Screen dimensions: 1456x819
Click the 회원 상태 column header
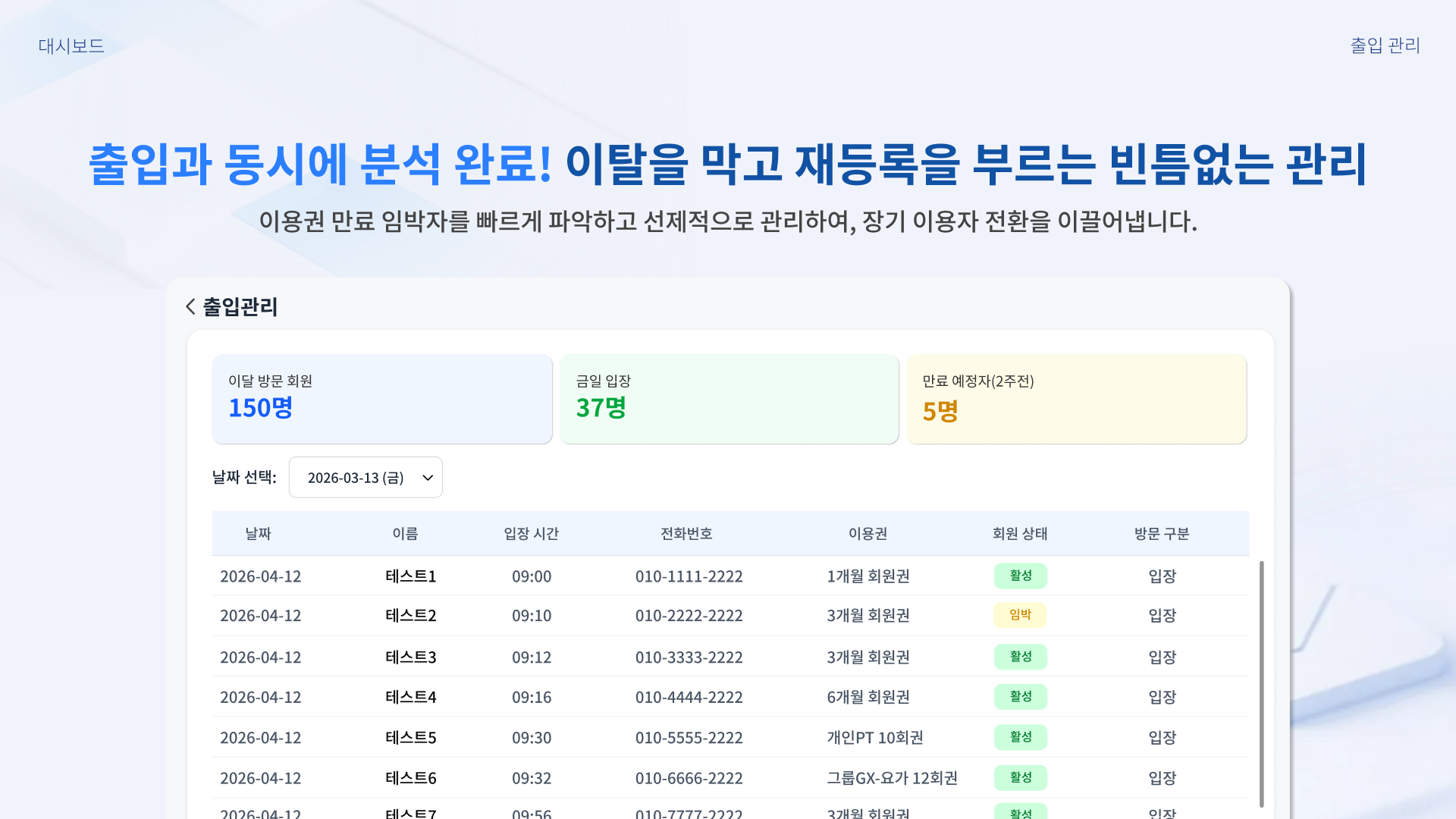[1020, 534]
